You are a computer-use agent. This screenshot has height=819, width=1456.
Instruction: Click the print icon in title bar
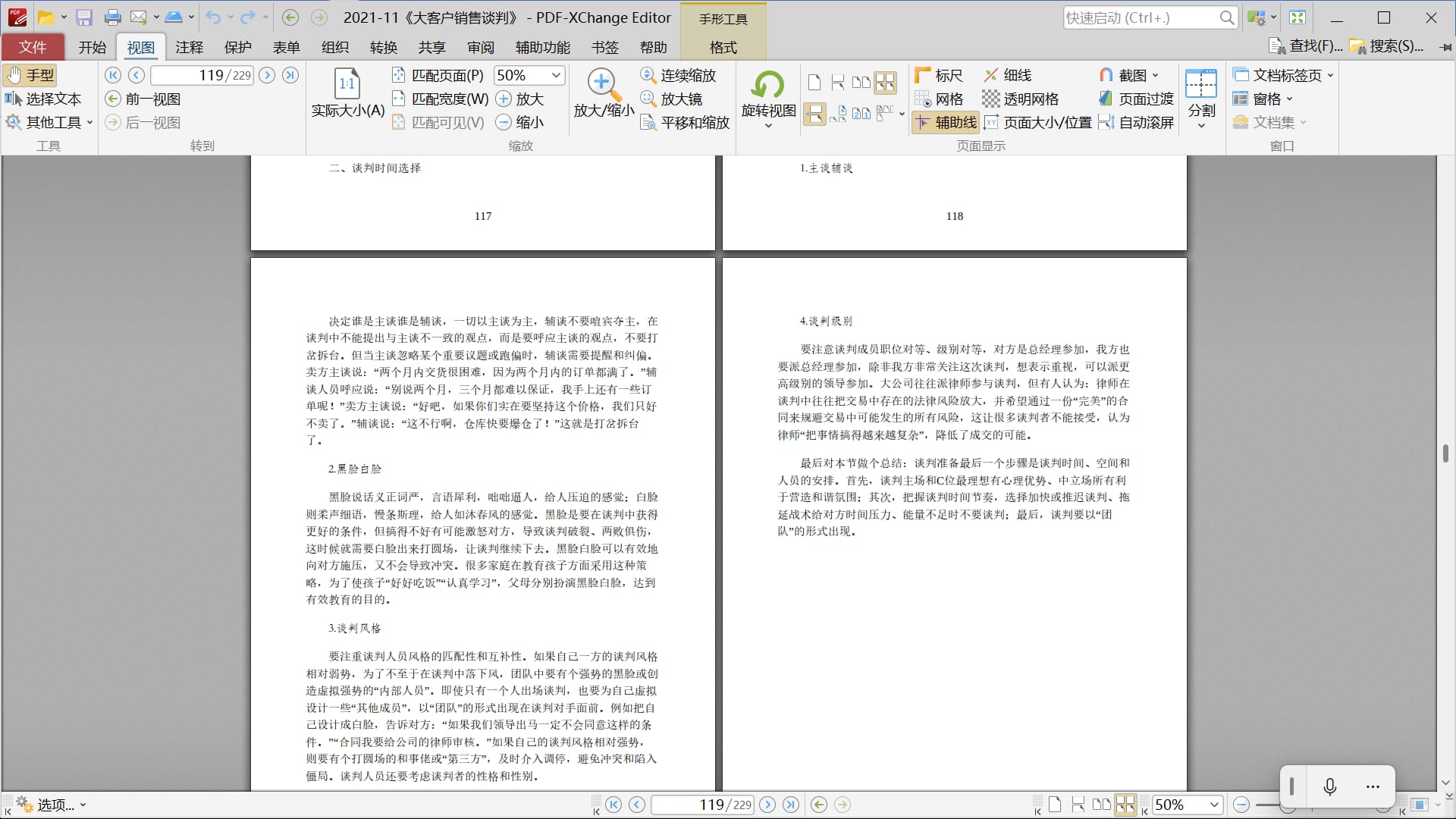click(x=112, y=17)
